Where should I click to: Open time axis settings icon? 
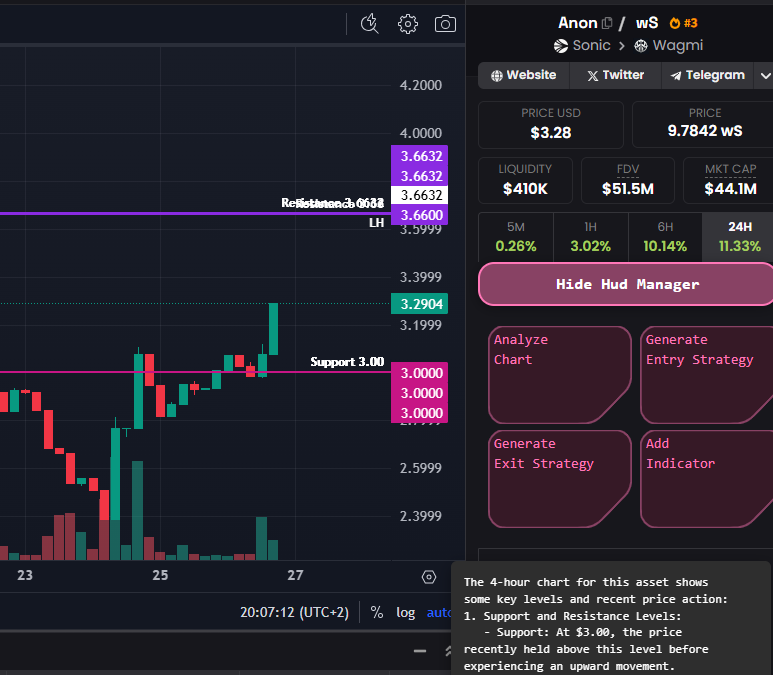tap(429, 576)
